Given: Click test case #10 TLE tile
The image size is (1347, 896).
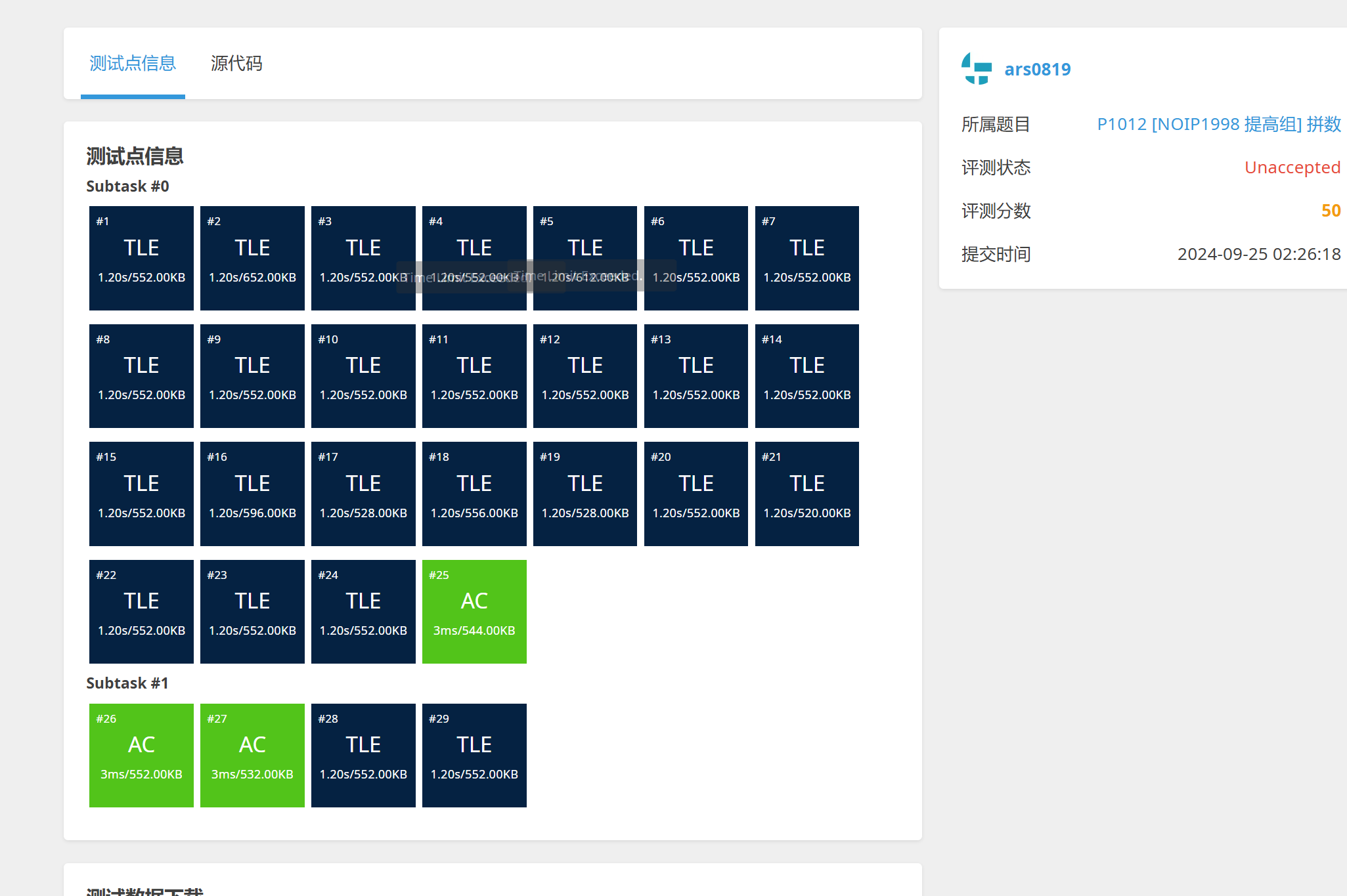Looking at the screenshot, I should coord(363,375).
